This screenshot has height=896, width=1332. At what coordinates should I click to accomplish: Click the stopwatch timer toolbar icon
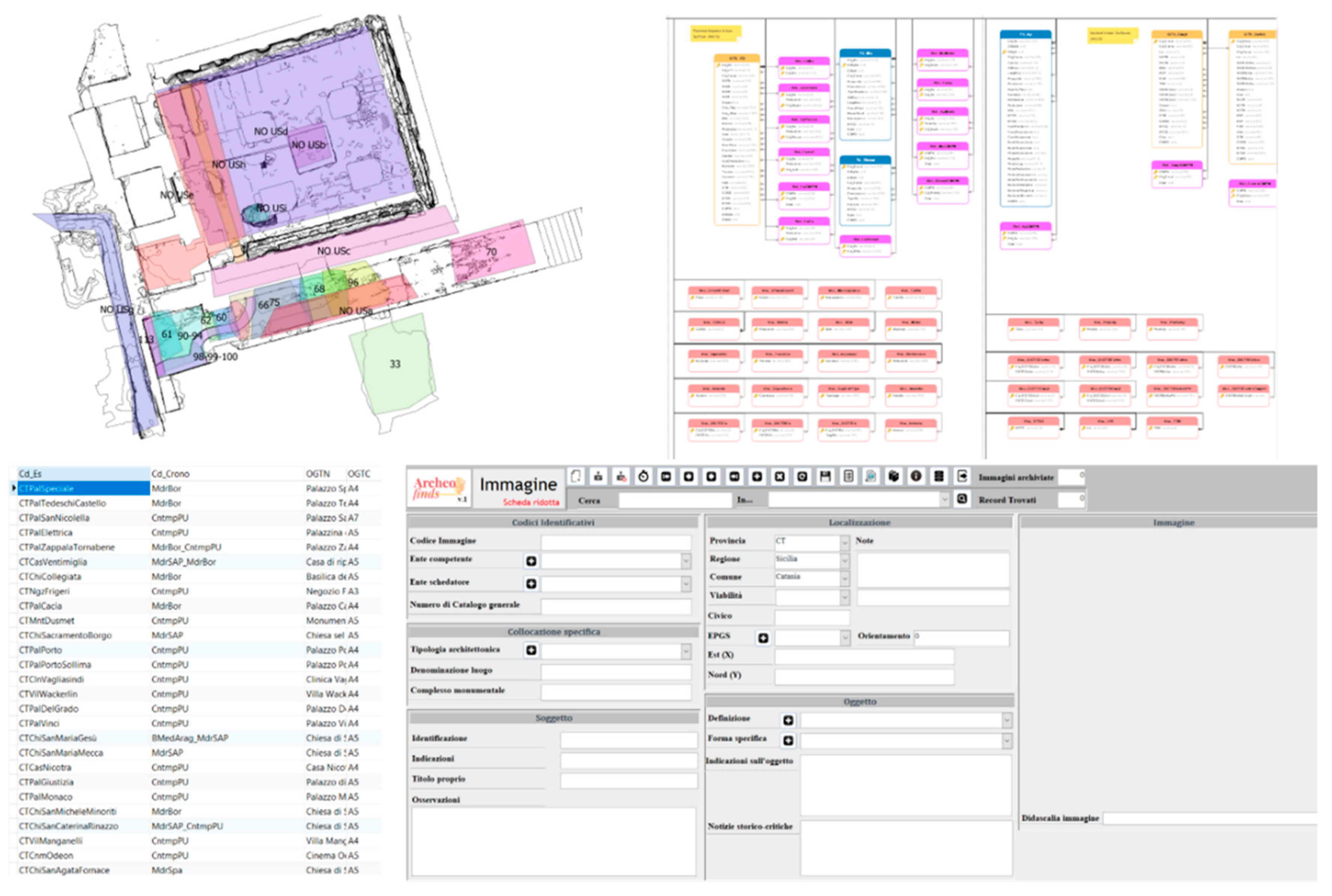coord(643,477)
